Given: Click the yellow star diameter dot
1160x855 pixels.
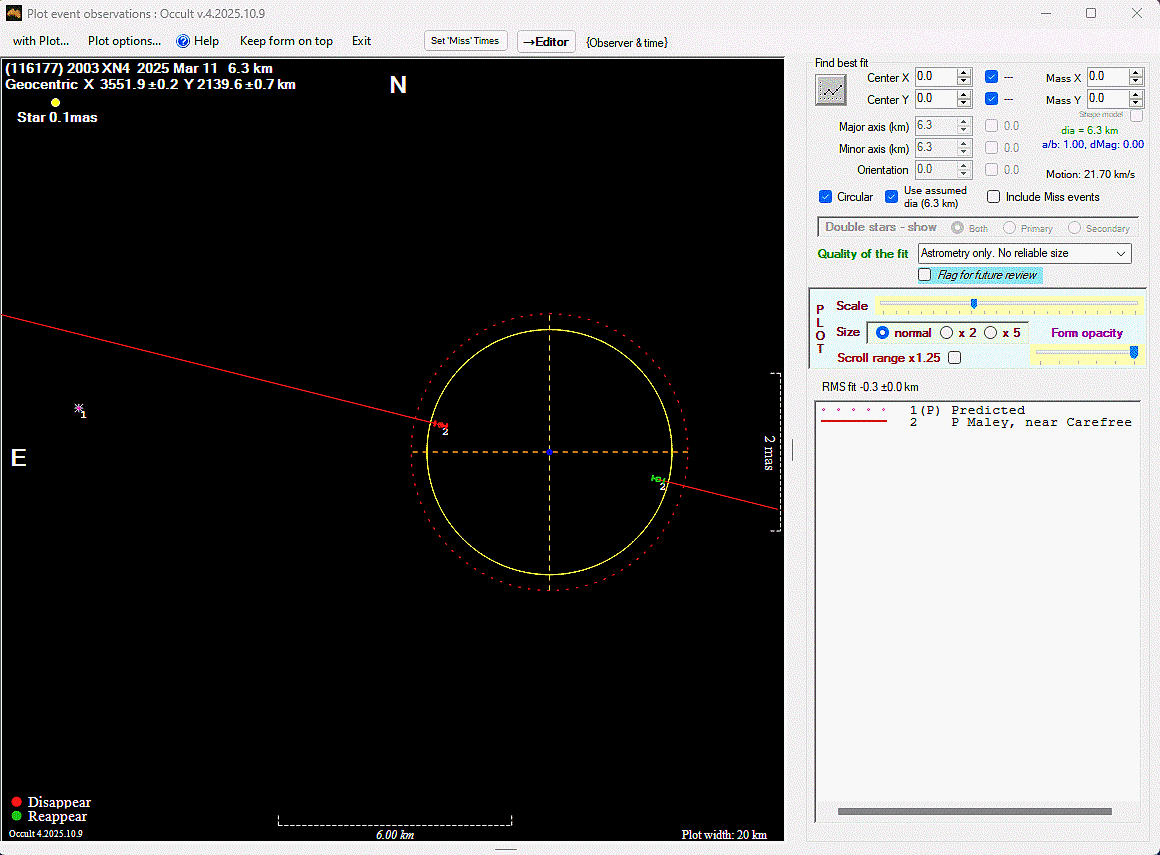Looking at the screenshot, I should tap(55, 102).
